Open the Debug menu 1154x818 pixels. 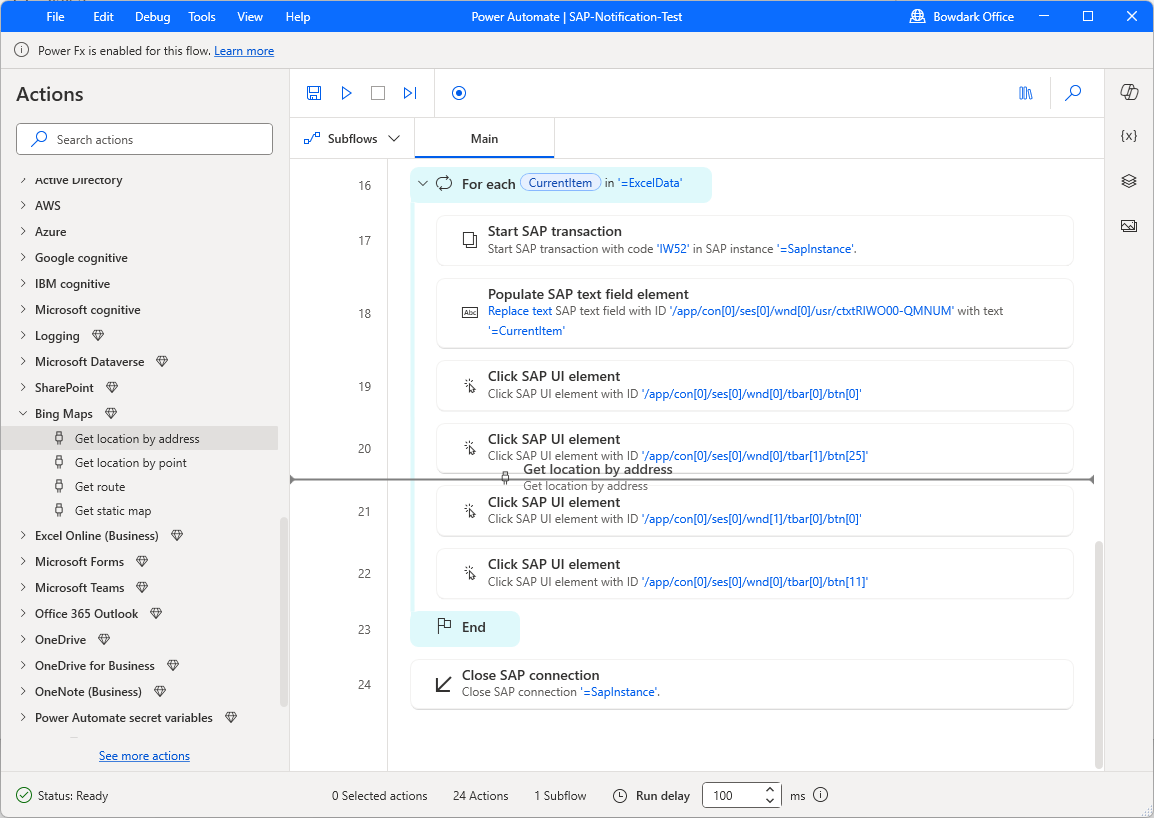(152, 16)
